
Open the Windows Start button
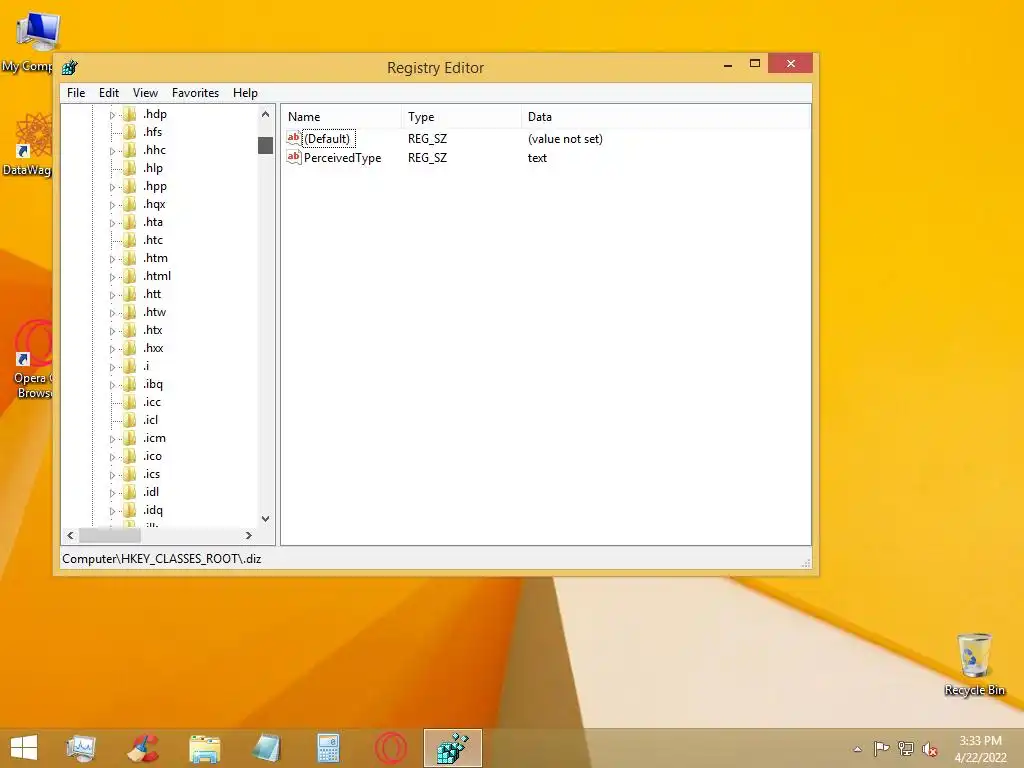pos(24,748)
